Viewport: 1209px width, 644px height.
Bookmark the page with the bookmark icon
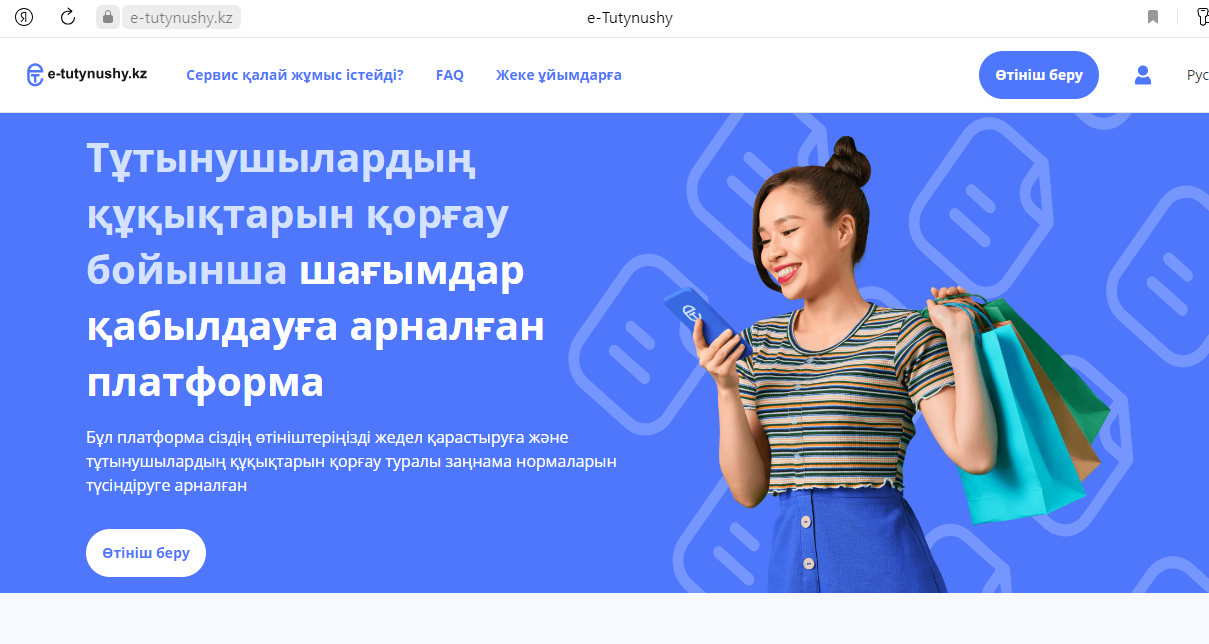coord(1153,17)
